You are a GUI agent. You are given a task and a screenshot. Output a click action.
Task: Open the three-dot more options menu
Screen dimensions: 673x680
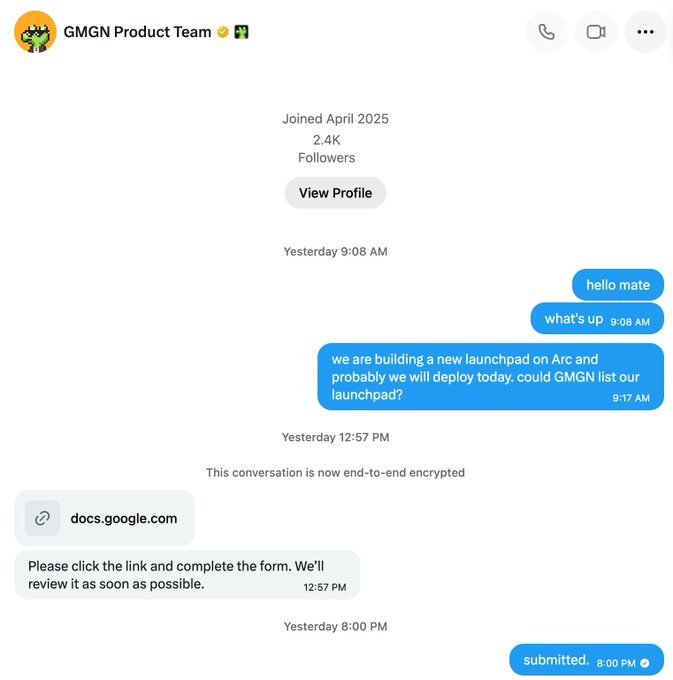[x=645, y=32]
